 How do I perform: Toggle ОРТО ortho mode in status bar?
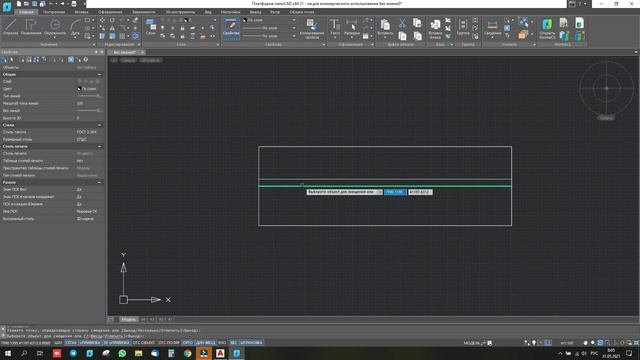click(188, 343)
